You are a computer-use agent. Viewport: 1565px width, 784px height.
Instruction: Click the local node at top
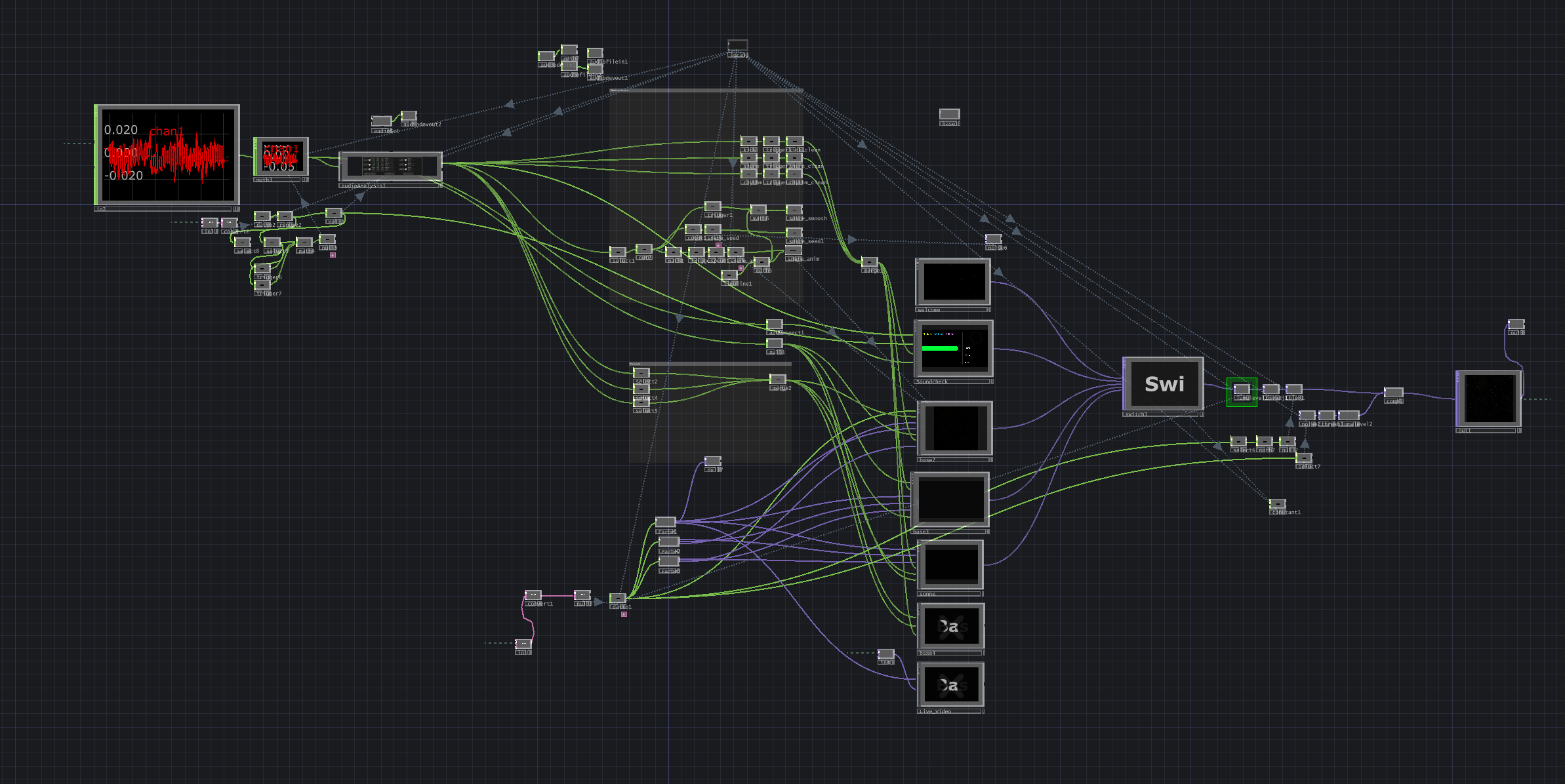click(x=738, y=46)
